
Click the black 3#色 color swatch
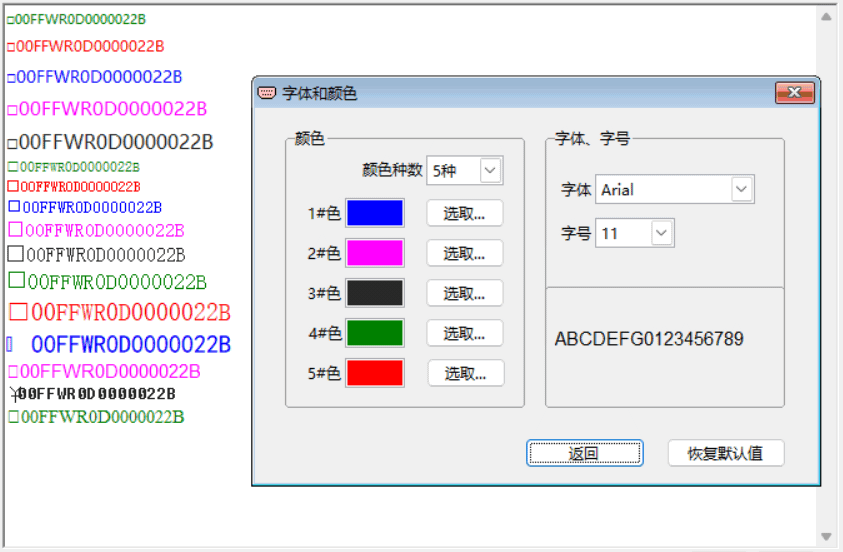pos(375,293)
